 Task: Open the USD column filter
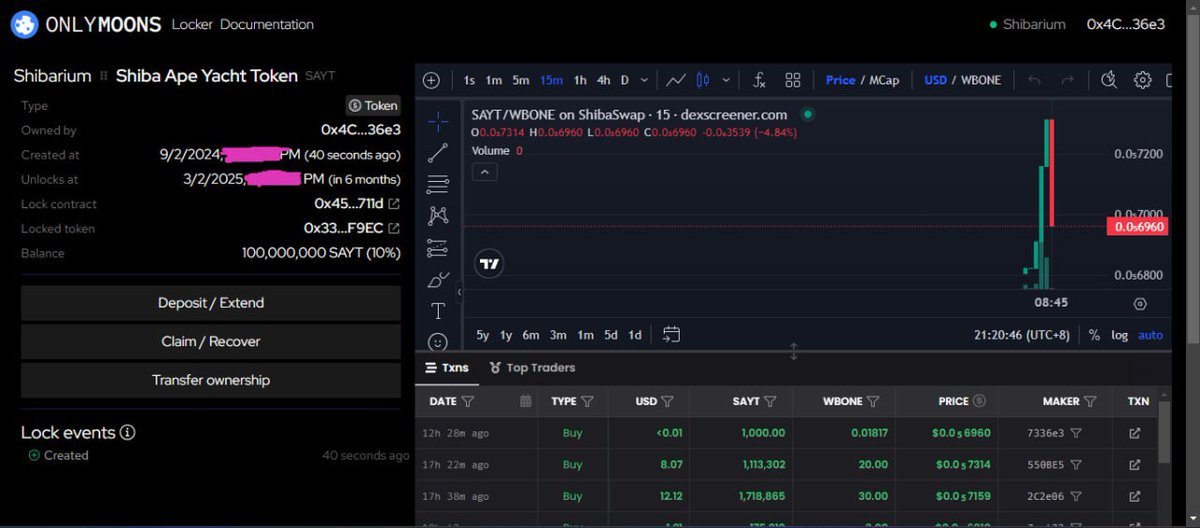pyautogui.click(x=667, y=401)
